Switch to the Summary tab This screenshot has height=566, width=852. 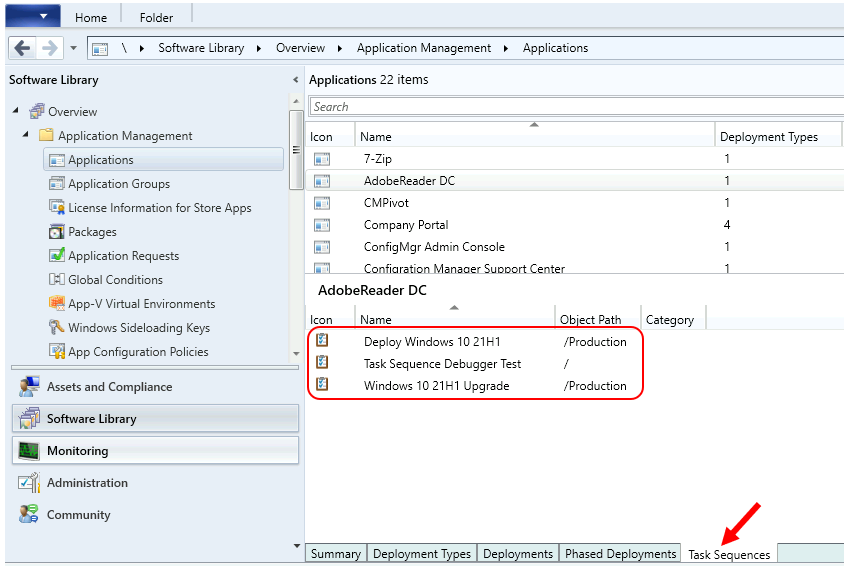tap(336, 554)
